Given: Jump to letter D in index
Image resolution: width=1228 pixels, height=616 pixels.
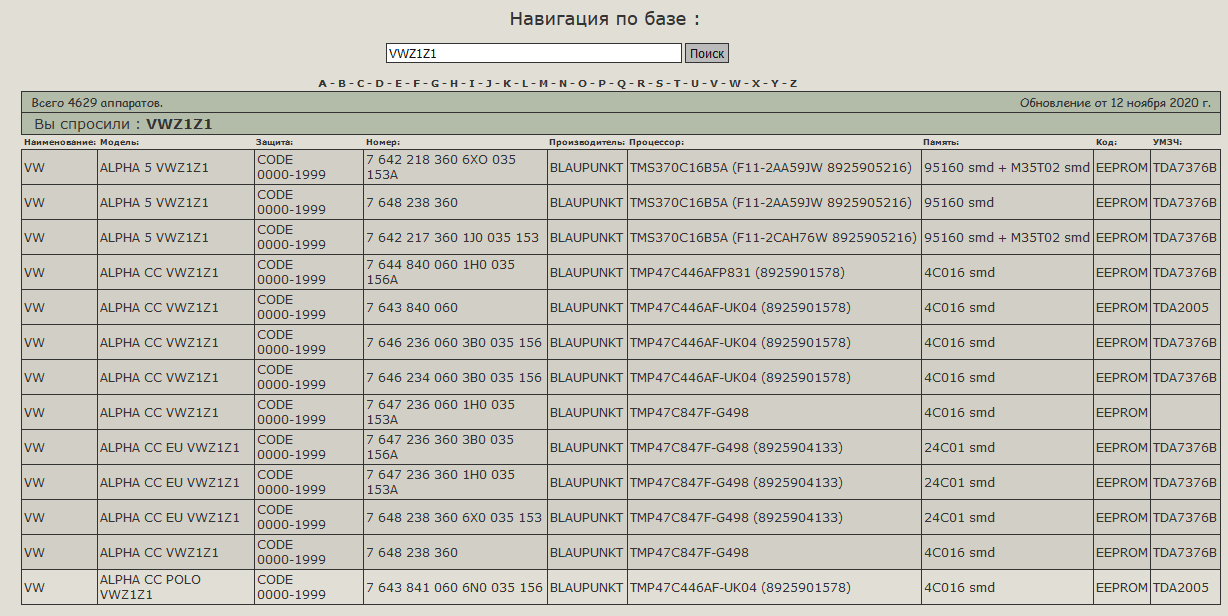Looking at the screenshot, I should click(x=380, y=83).
